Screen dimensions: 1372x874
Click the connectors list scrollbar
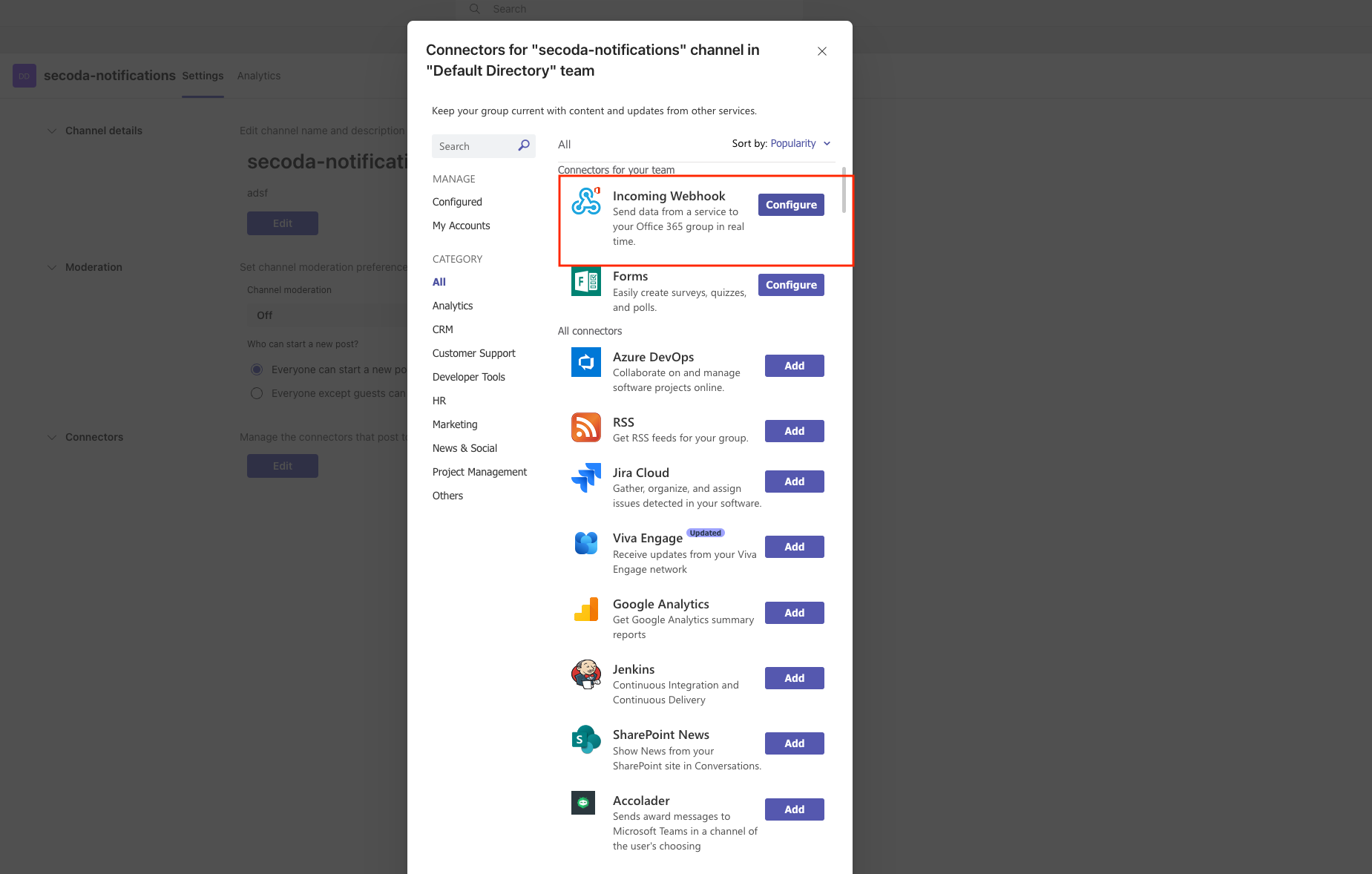coord(844,191)
